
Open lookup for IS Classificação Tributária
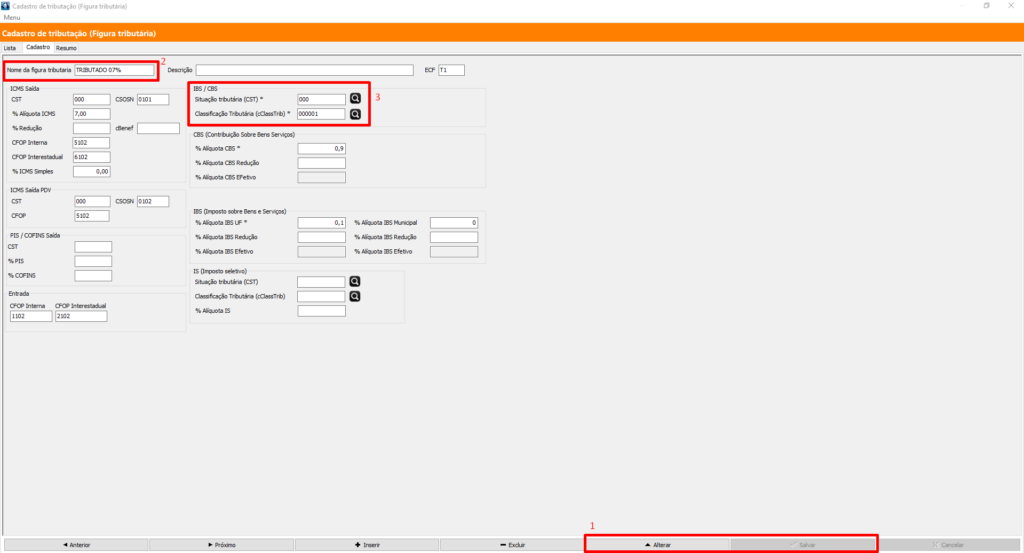tap(354, 296)
